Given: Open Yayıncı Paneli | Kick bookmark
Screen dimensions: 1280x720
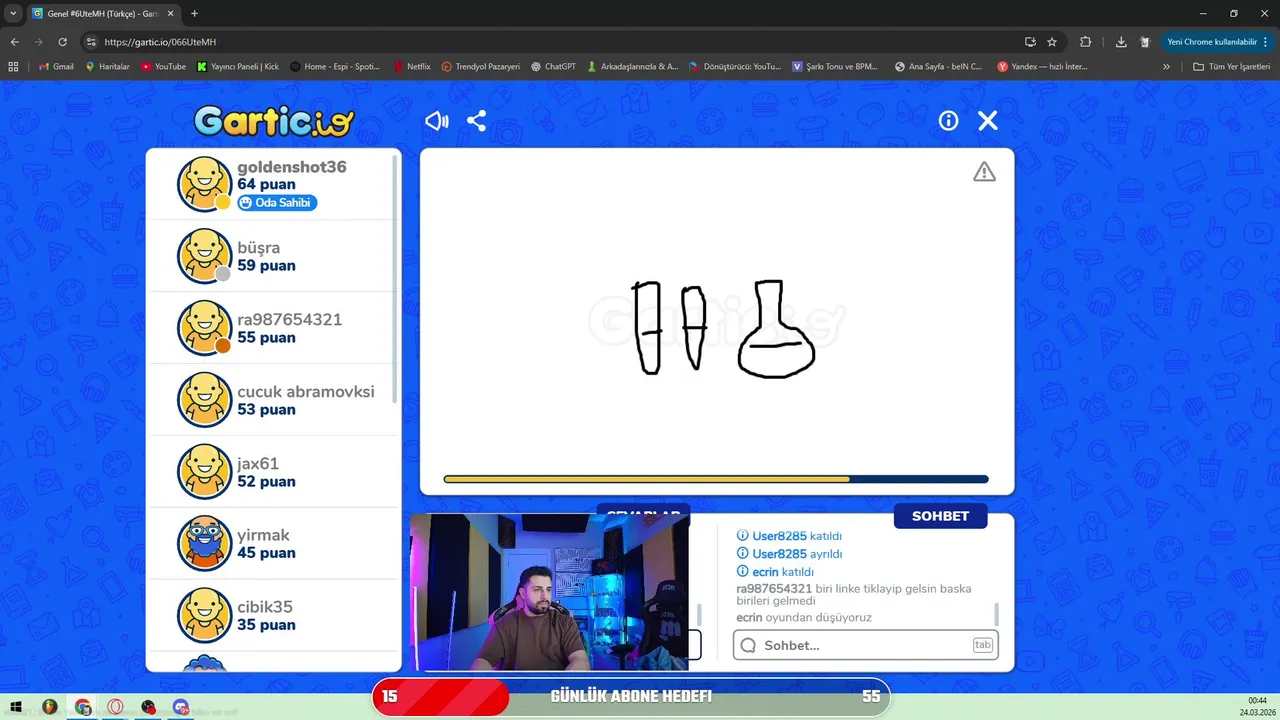Looking at the screenshot, I should coord(239,67).
